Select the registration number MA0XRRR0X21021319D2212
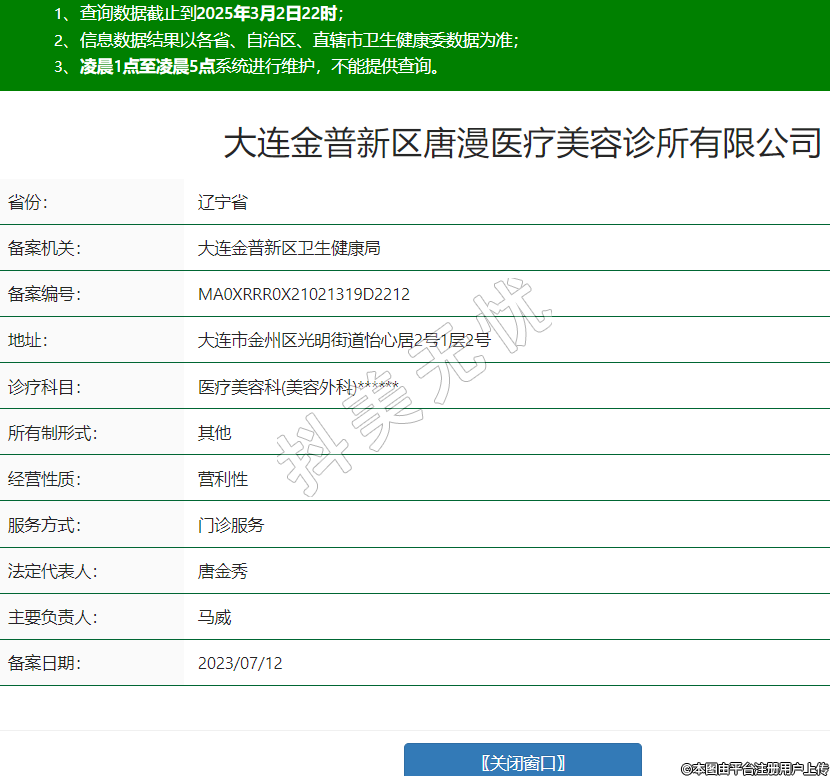The image size is (830, 776). coord(304,294)
